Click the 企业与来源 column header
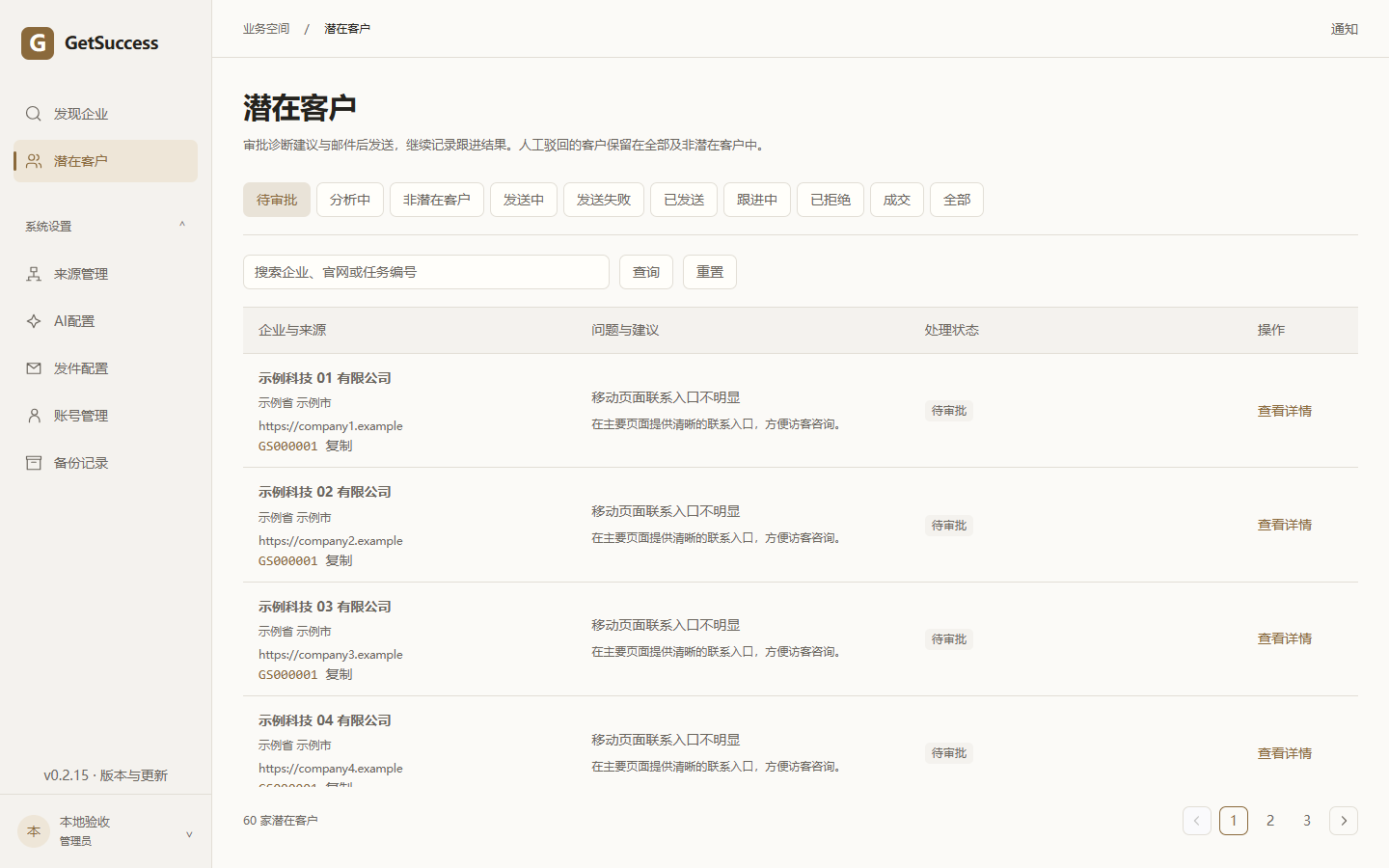Screen dimensions: 1389x868 click(292, 330)
